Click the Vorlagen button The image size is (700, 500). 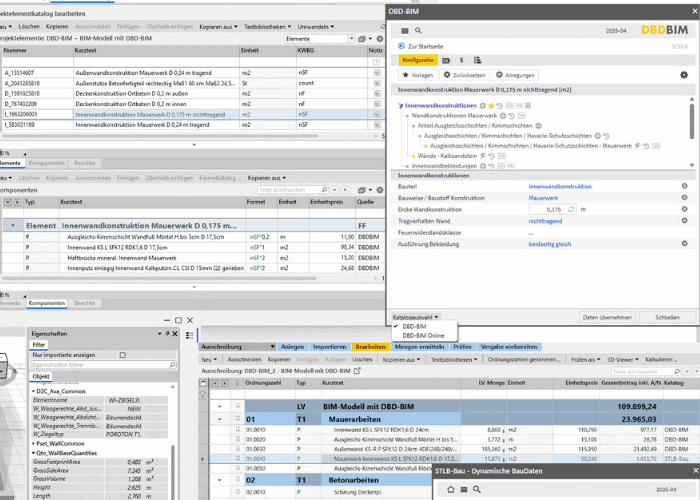click(x=417, y=75)
